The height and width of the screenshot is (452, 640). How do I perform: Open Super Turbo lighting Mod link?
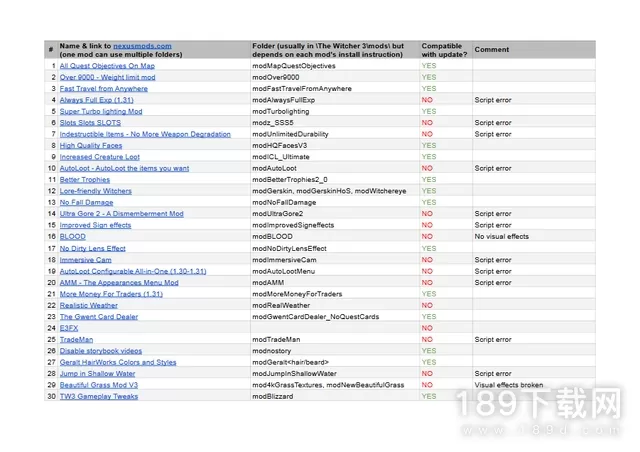[x=101, y=111]
